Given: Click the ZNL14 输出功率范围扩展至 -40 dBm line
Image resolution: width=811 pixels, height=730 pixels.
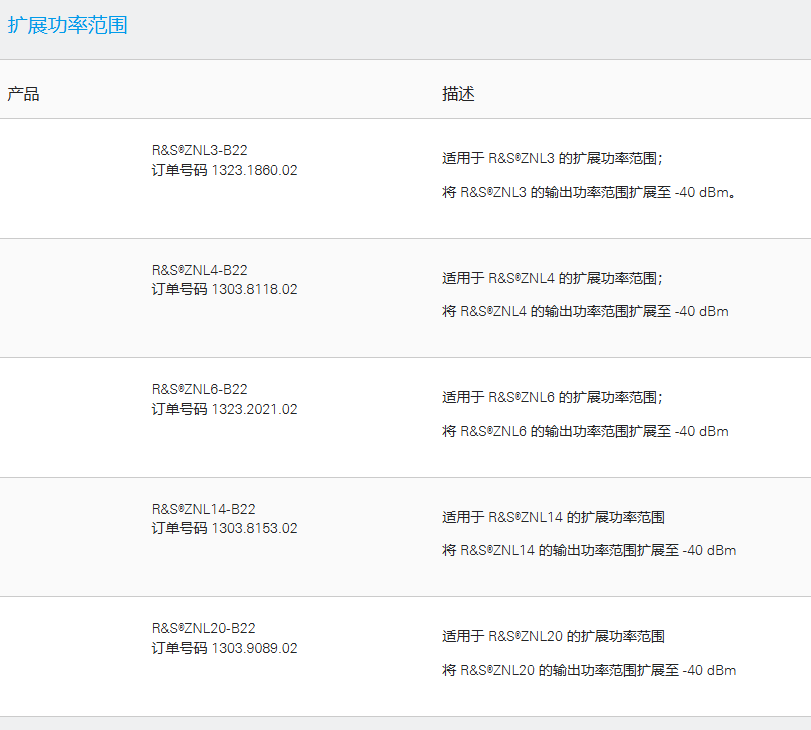Looking at the screenshot, I should tap(589, 550).
